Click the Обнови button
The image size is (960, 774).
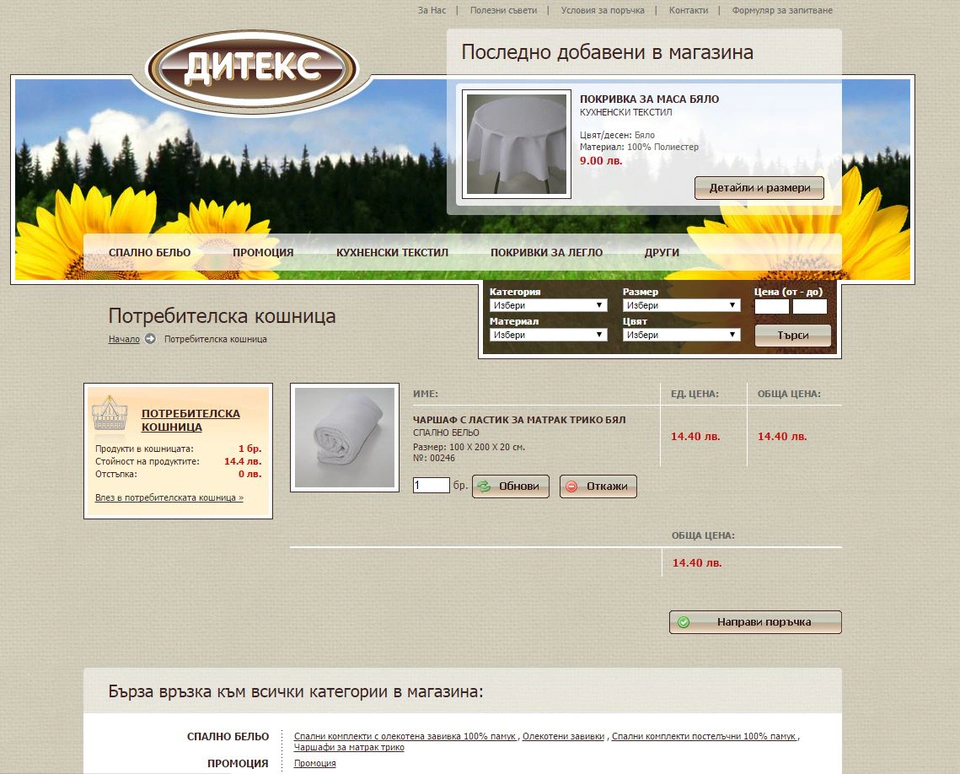(511, 486)
